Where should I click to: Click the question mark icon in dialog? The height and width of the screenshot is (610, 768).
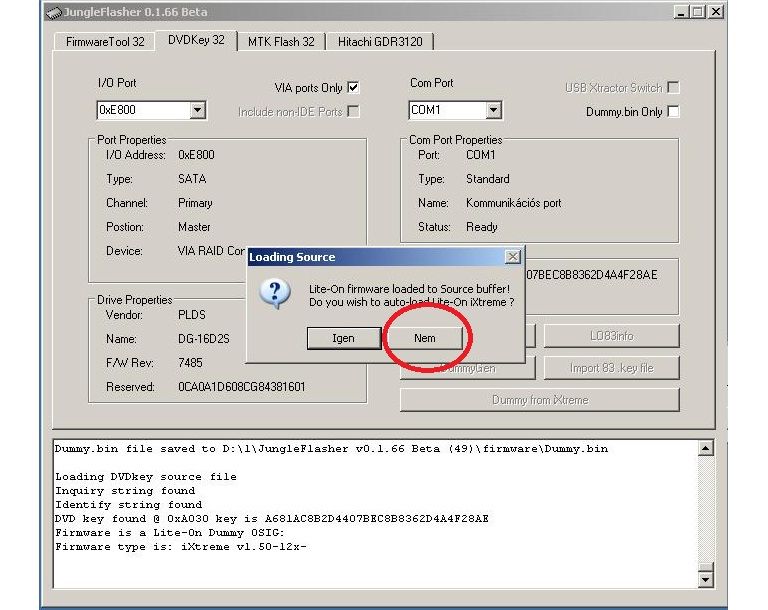[275, 293]
